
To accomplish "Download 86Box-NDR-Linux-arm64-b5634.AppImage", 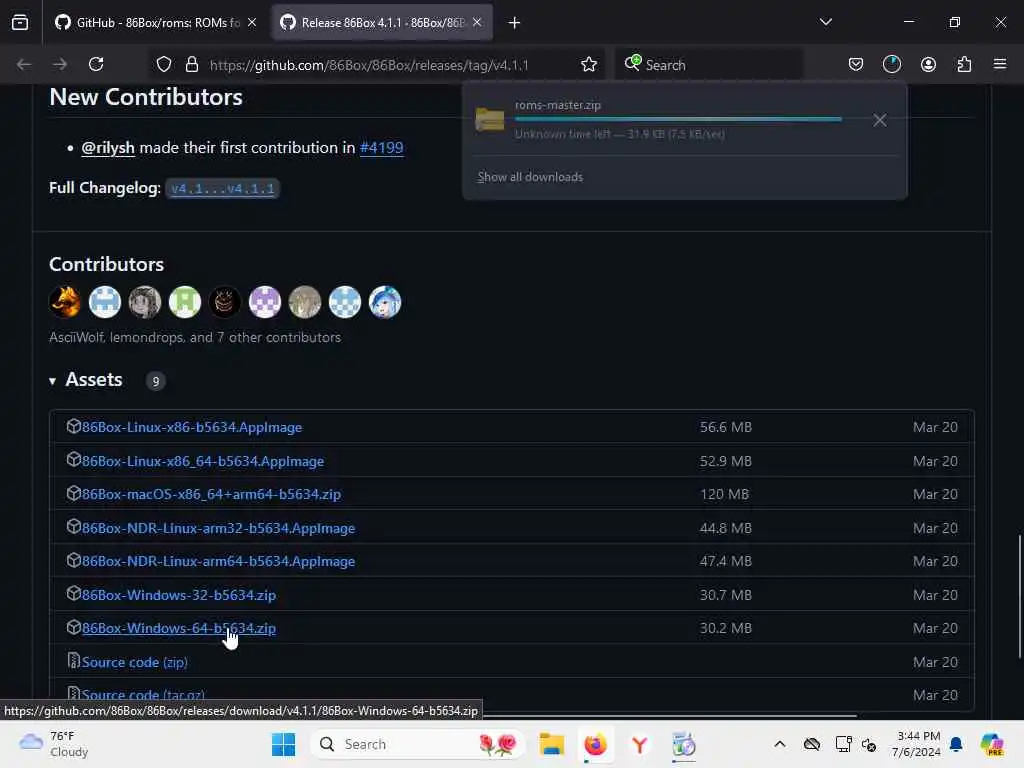I will point(218,561).
